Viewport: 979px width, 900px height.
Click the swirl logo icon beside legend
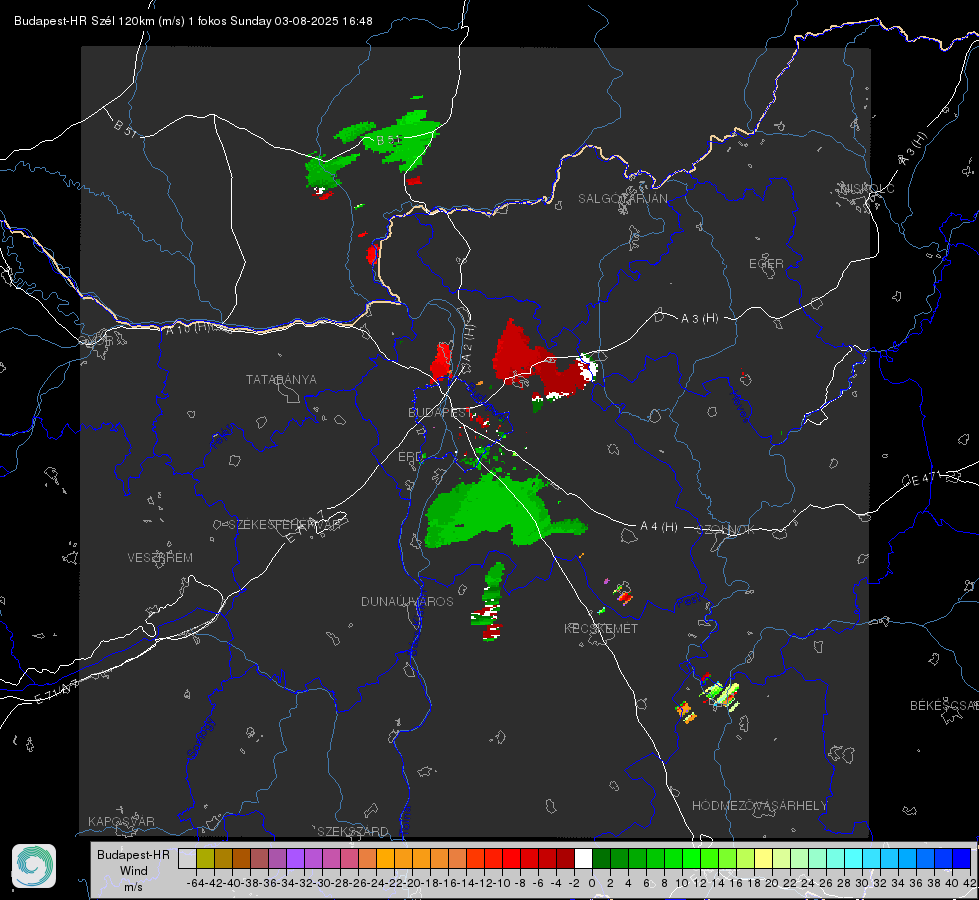(x=34, y=866)
